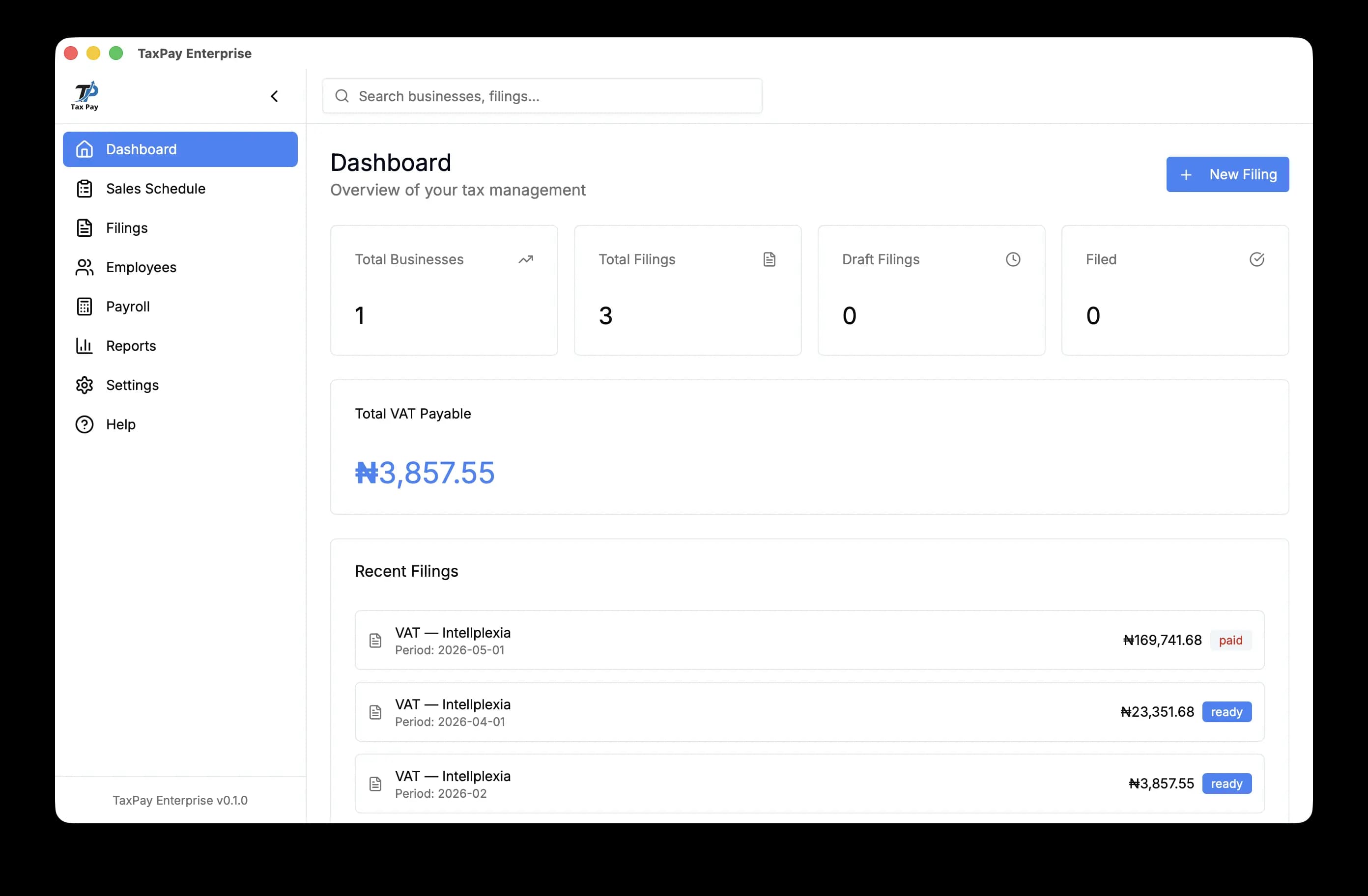Open the Payroll section
This screenshot has width=1368, height=896.
[180, 307]
